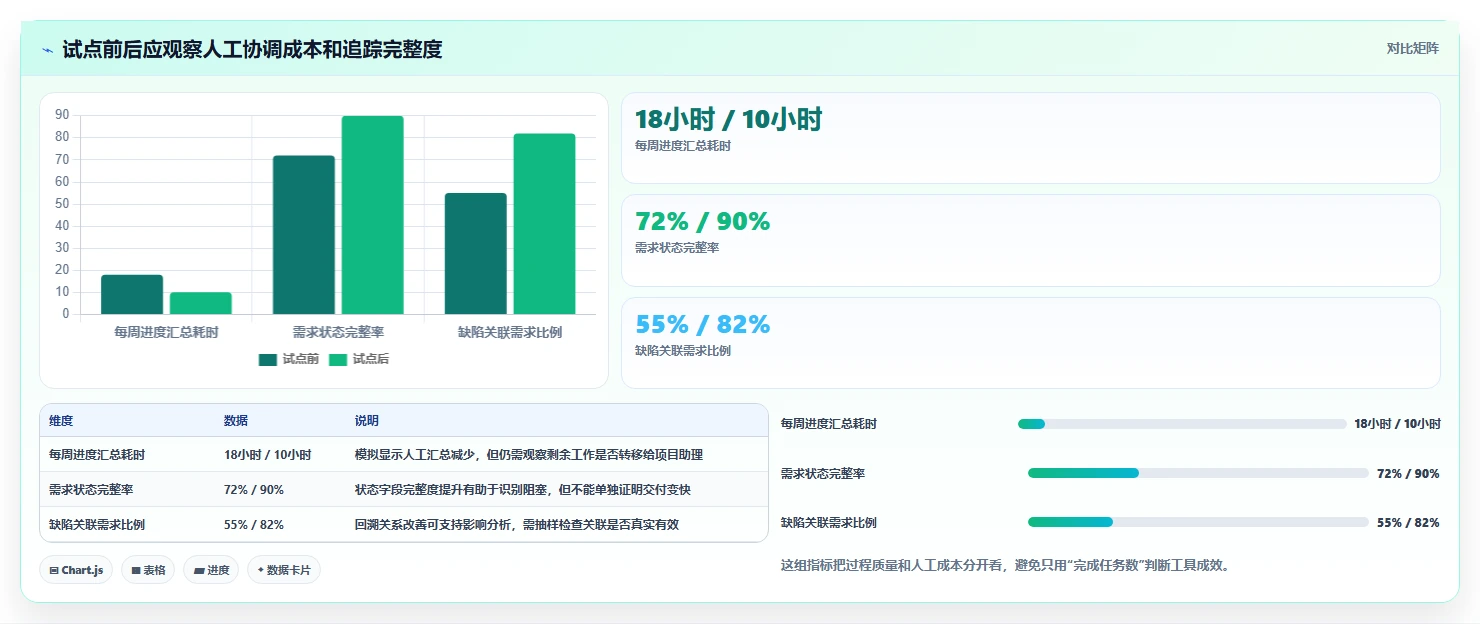
Task: Click the 55% / 82% value beside progress bar
Action: pos(1408,523)
